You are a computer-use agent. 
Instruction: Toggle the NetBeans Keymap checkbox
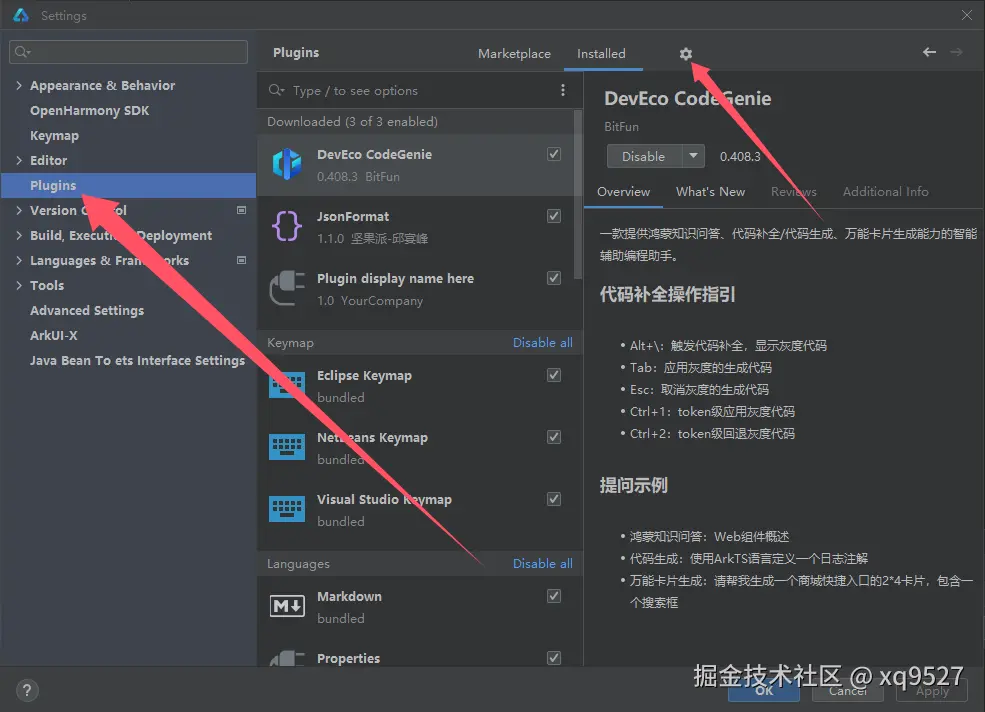554,437
